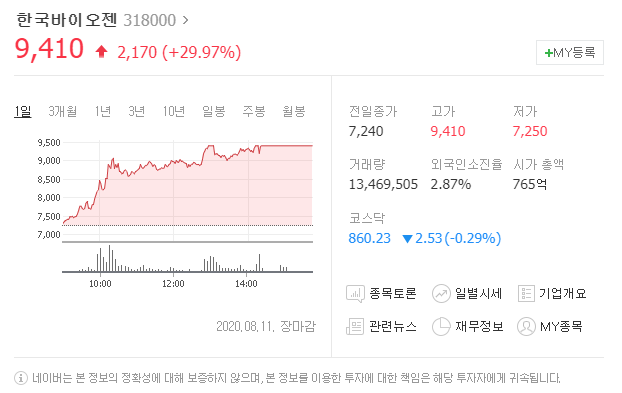
Task: Select the 1일 chart tab
Action: [x=23, y=111]
